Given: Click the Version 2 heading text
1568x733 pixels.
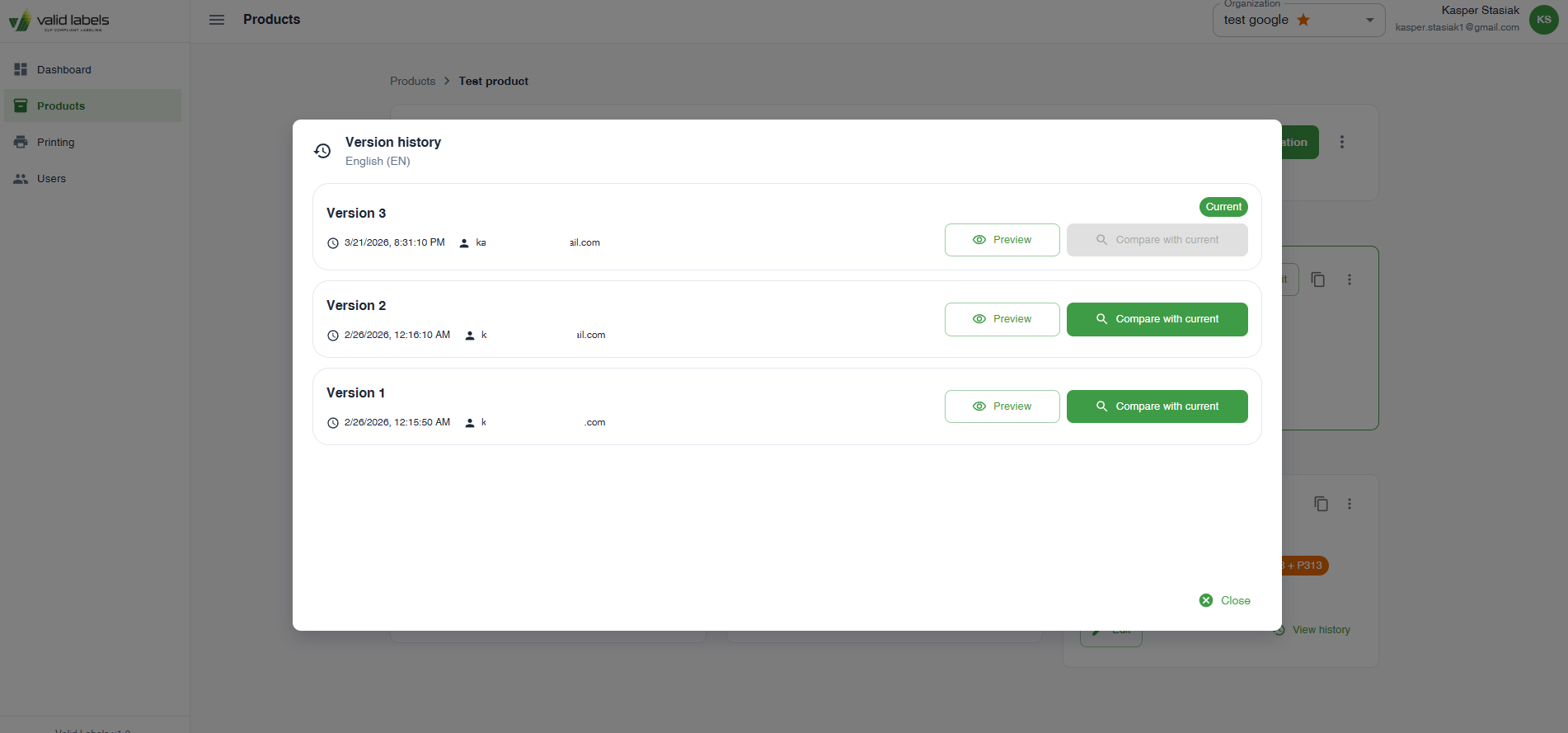Looking at the screenshot, I should click(356, 305).
